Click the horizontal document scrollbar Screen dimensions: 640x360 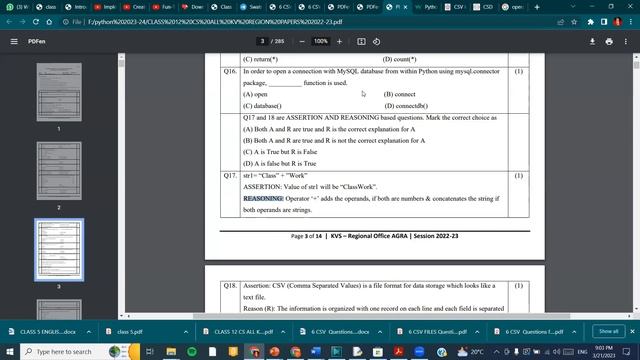pos(381,316)
